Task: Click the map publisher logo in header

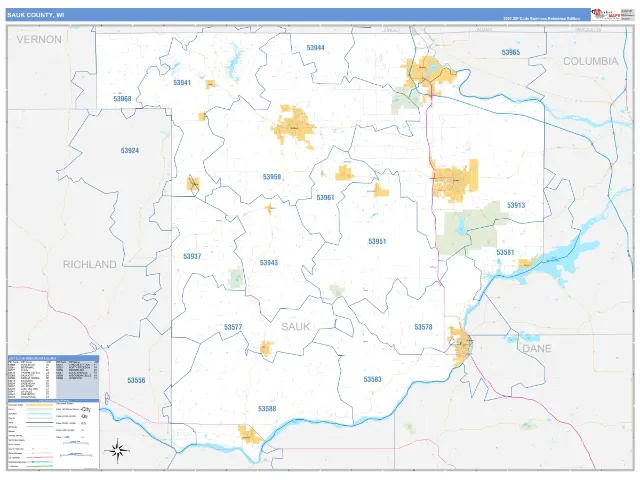Action: pos(605,15)
